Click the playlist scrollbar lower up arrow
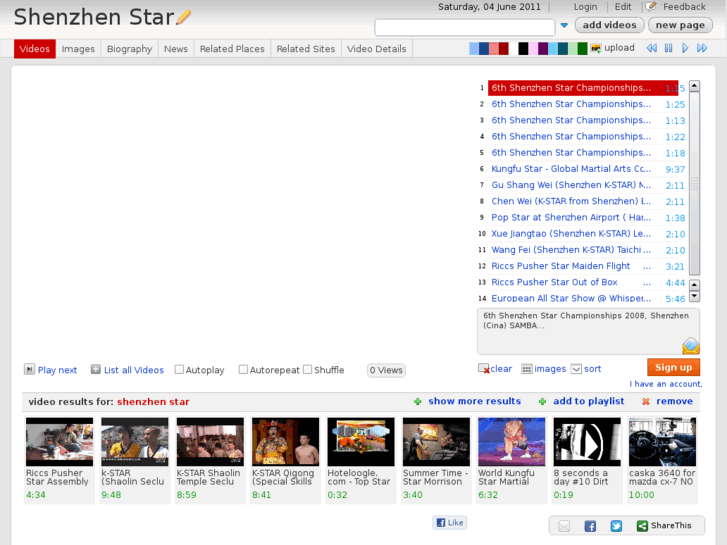Screen dimensions: 727x545 tap(694, 285)
